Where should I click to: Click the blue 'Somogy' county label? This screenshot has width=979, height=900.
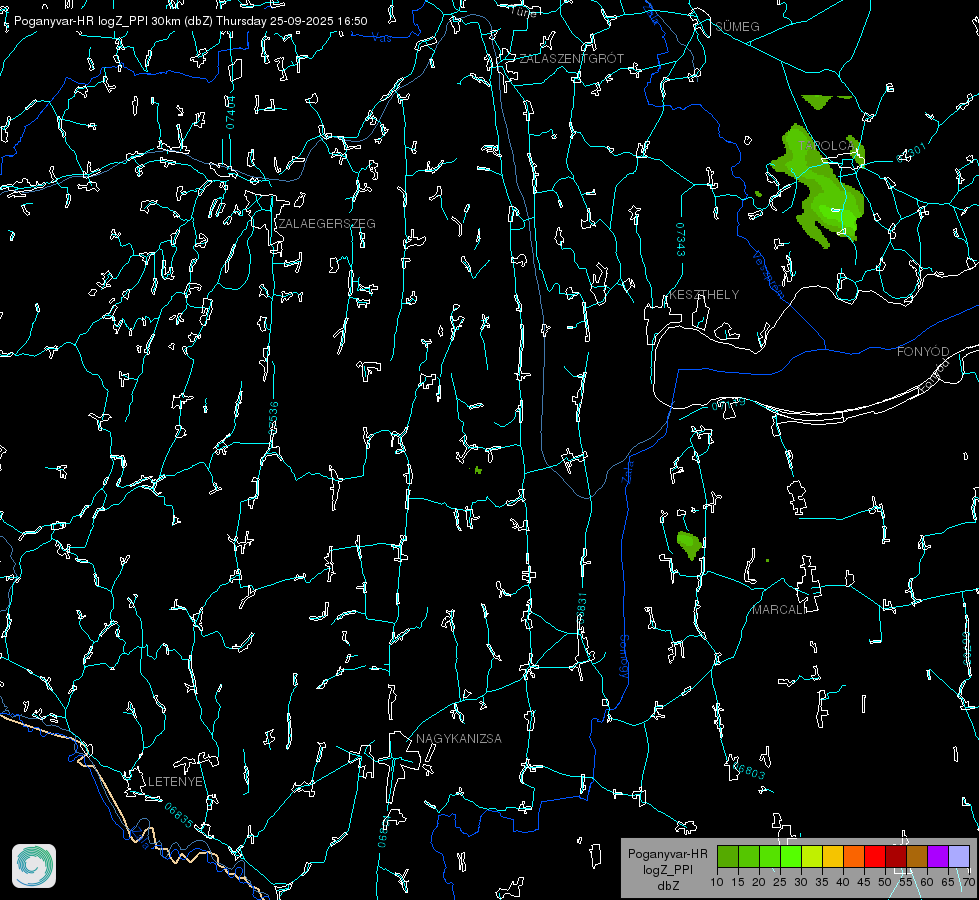click(624, 658)
